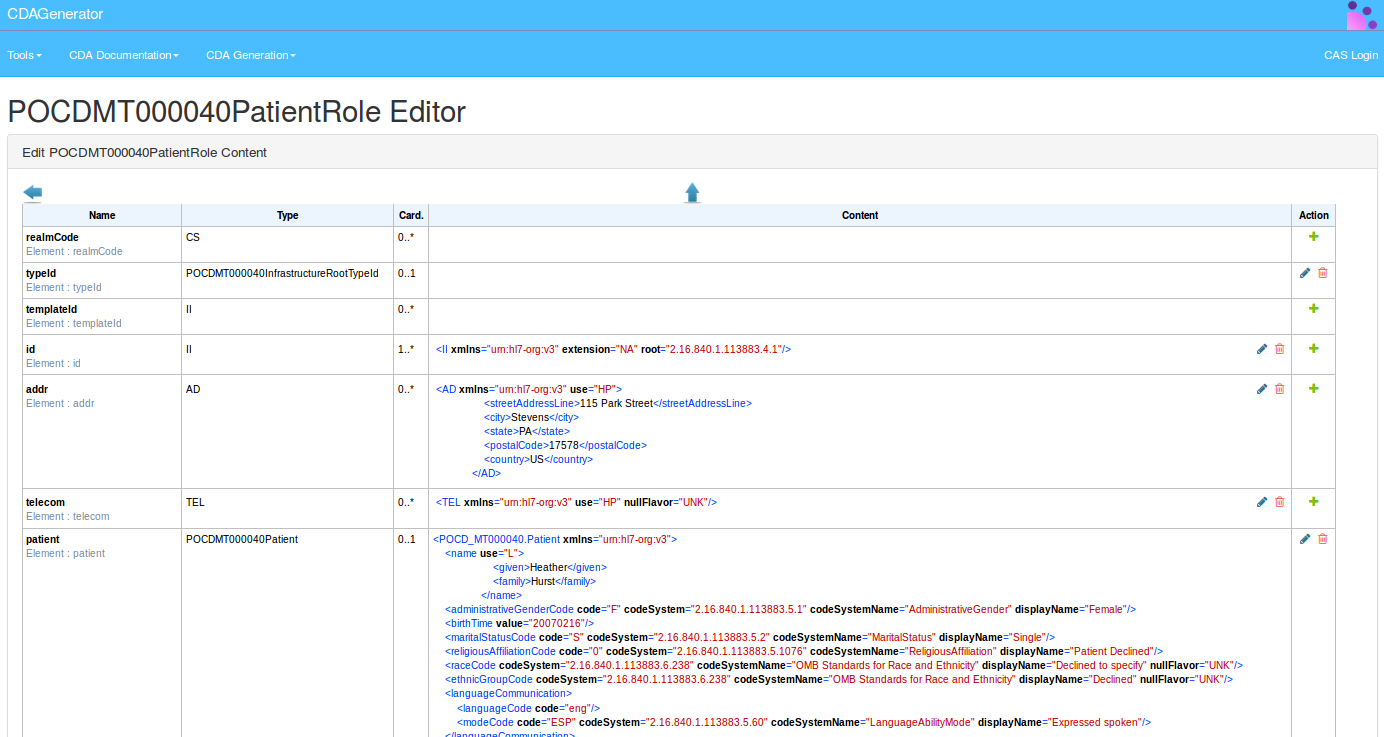Go to CDAGenerator home title
This screenshot has height=737, width=1384.
click(x=55, y=14)
